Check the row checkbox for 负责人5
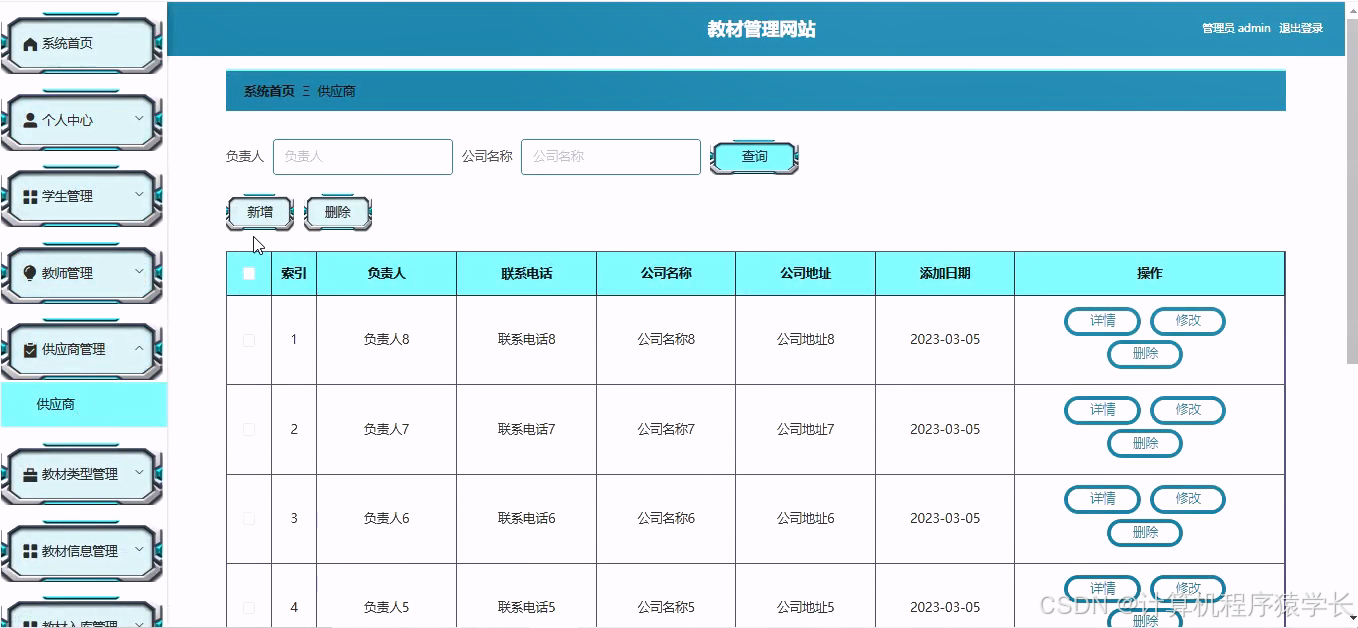Viewport: 1358px width, 628px height. pos(249,607)
